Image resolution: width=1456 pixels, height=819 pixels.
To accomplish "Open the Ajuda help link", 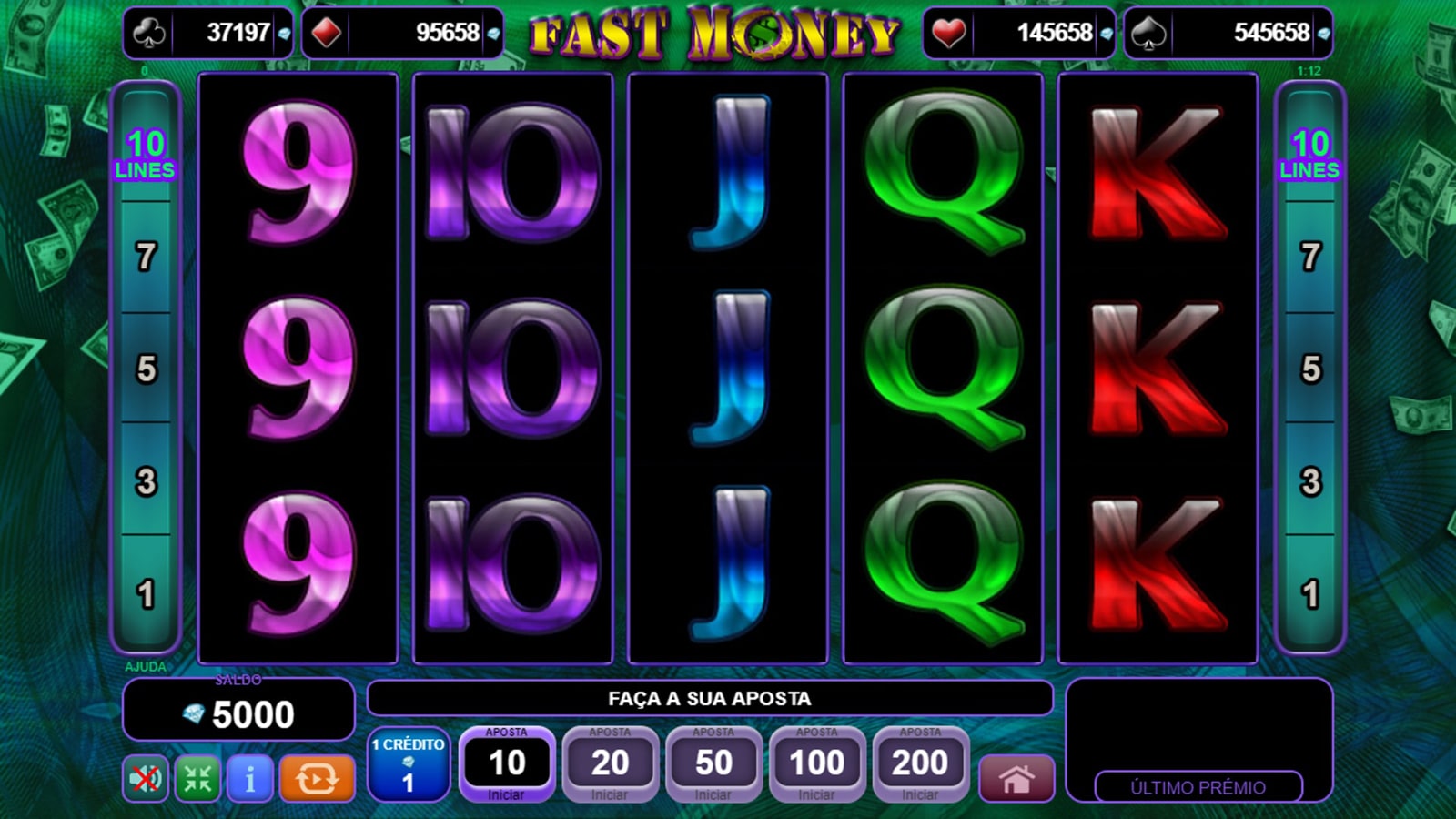I will 146,667.
